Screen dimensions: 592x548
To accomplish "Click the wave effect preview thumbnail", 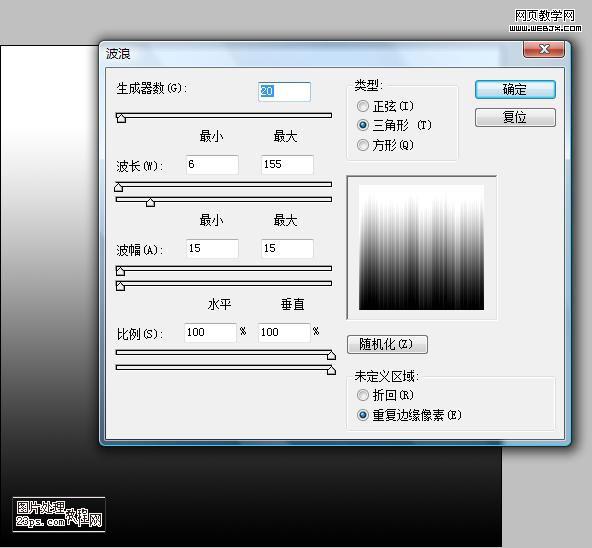I will click(x=421, y=247).
